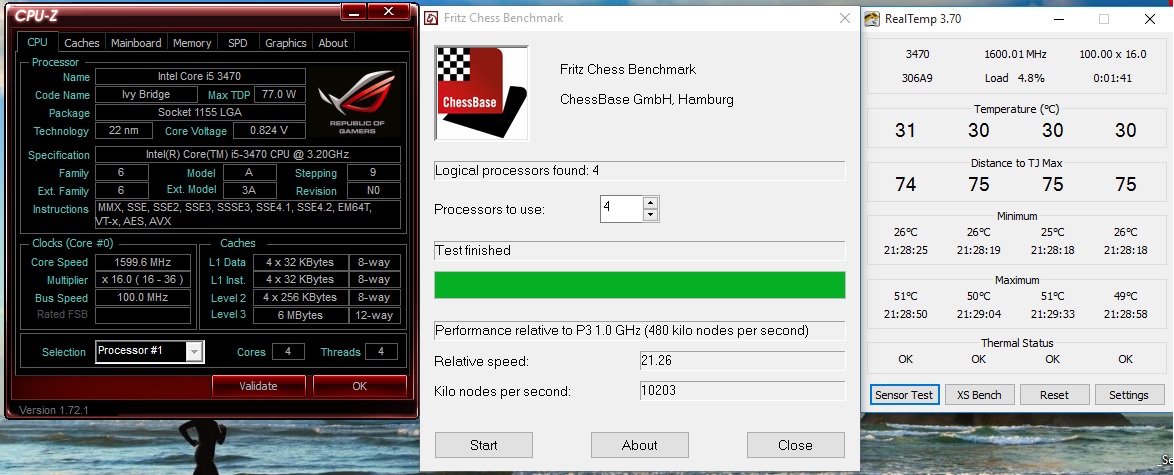The height and width of the screenshot is (475, 1174).
Task: Click the OK button in CPU-Z
Action: coord(359,386)
